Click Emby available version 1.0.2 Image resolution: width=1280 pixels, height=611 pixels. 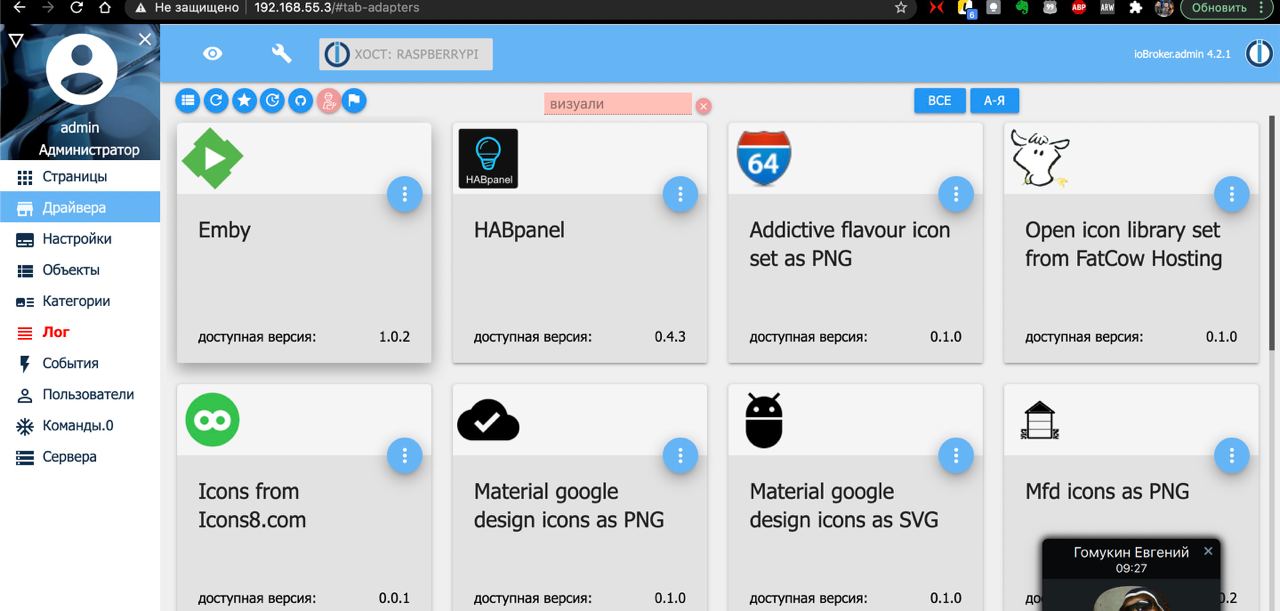pos(394,337)
